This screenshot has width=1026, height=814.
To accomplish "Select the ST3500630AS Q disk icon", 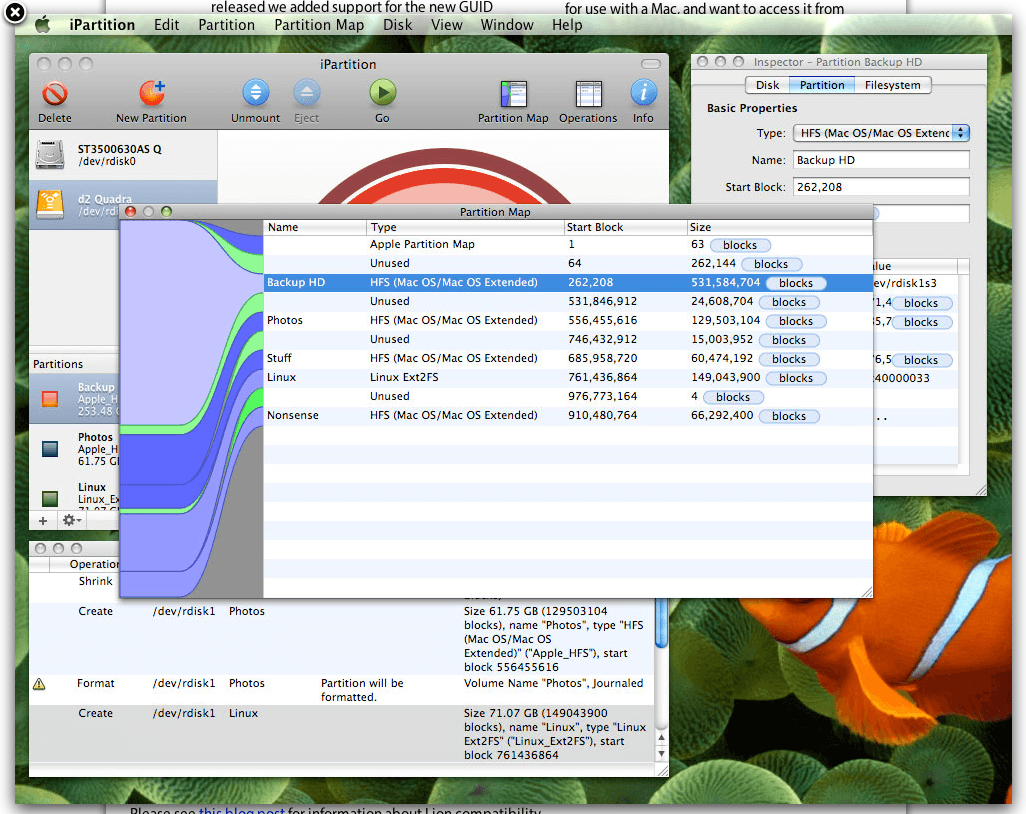I will (x=50, y=154).
